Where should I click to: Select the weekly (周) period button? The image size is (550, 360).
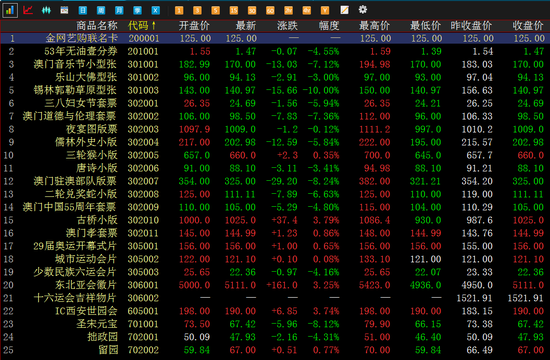point(101,10)
